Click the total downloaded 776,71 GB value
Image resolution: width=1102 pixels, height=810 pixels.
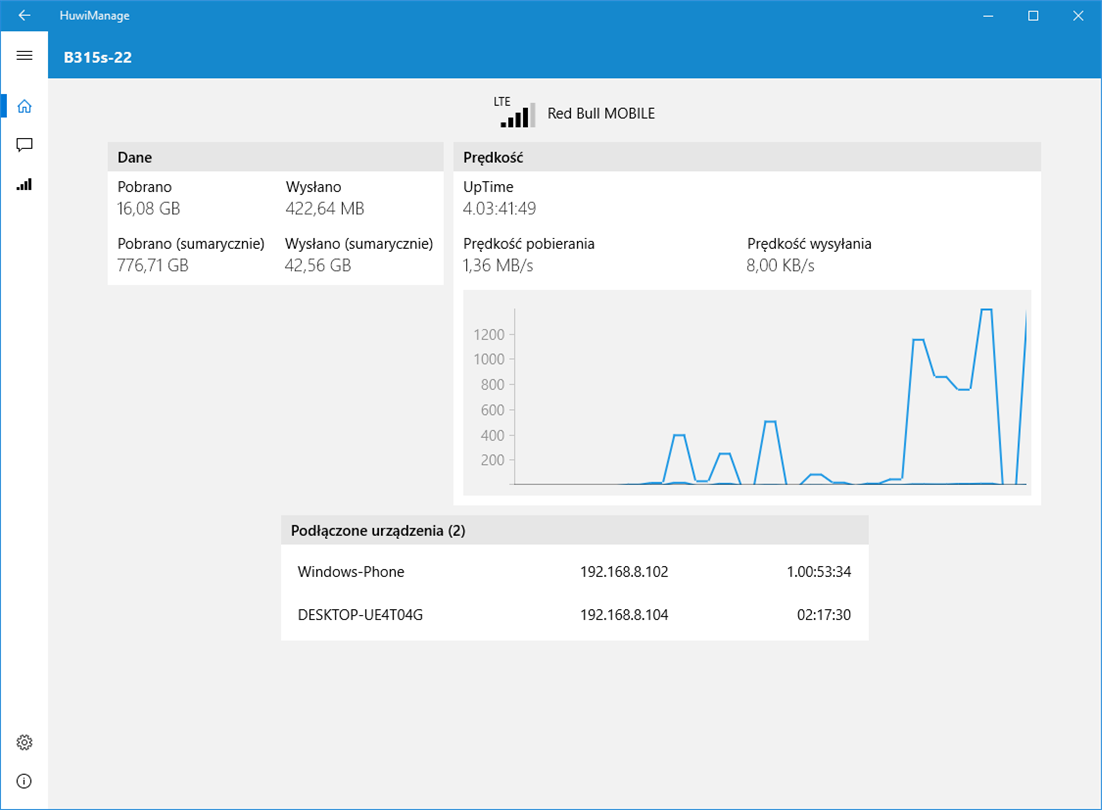tap(153, 266)
